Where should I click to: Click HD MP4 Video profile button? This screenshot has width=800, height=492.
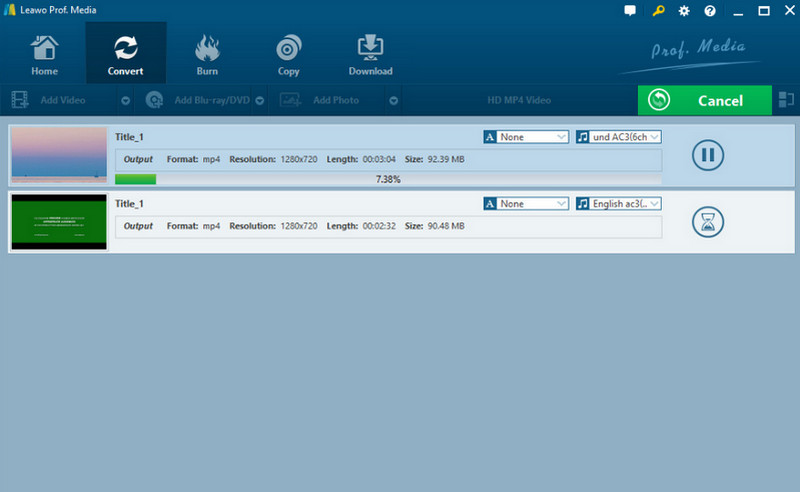[x=519, y=100]
